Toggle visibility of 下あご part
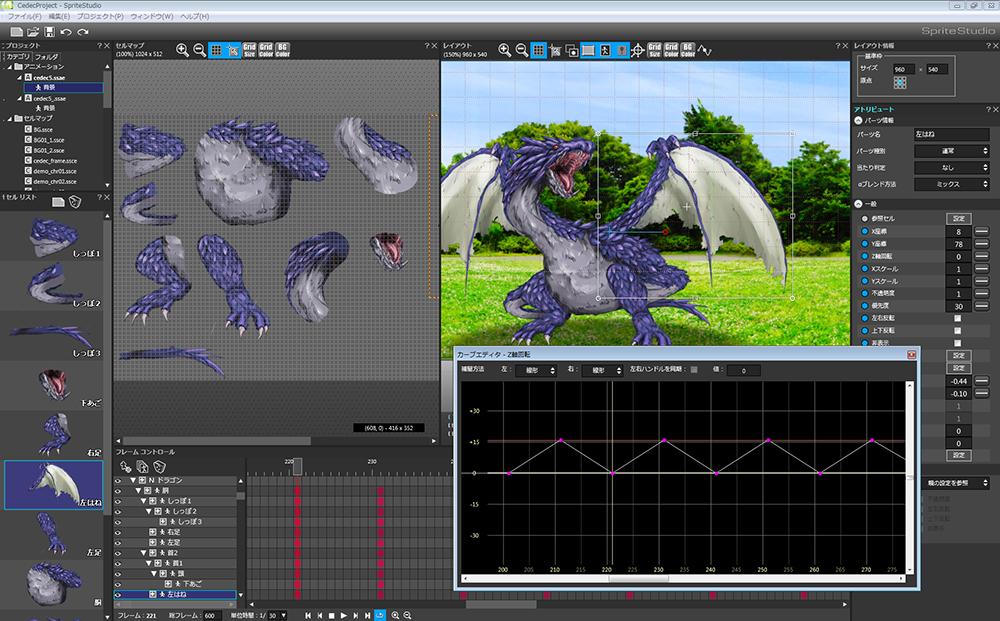 coord(118,584)
